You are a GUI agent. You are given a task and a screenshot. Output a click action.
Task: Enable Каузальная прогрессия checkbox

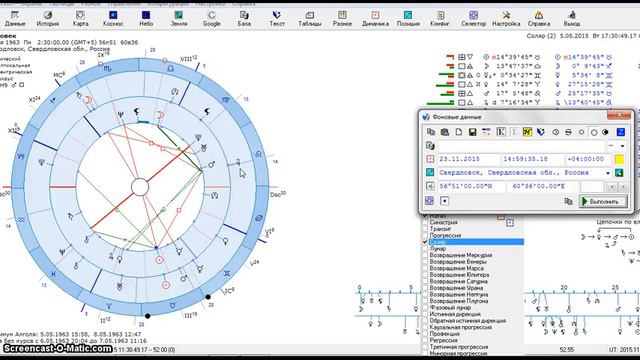pos(425,327)
